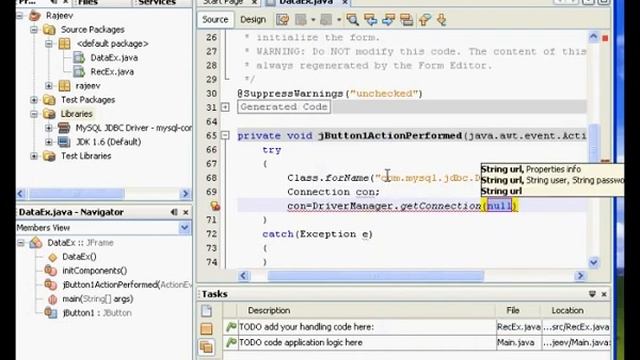This screenshot has height=360, width=640.
Task: Choose the 'String url, Properties info' tooltip entry
Action: (531, 169)
